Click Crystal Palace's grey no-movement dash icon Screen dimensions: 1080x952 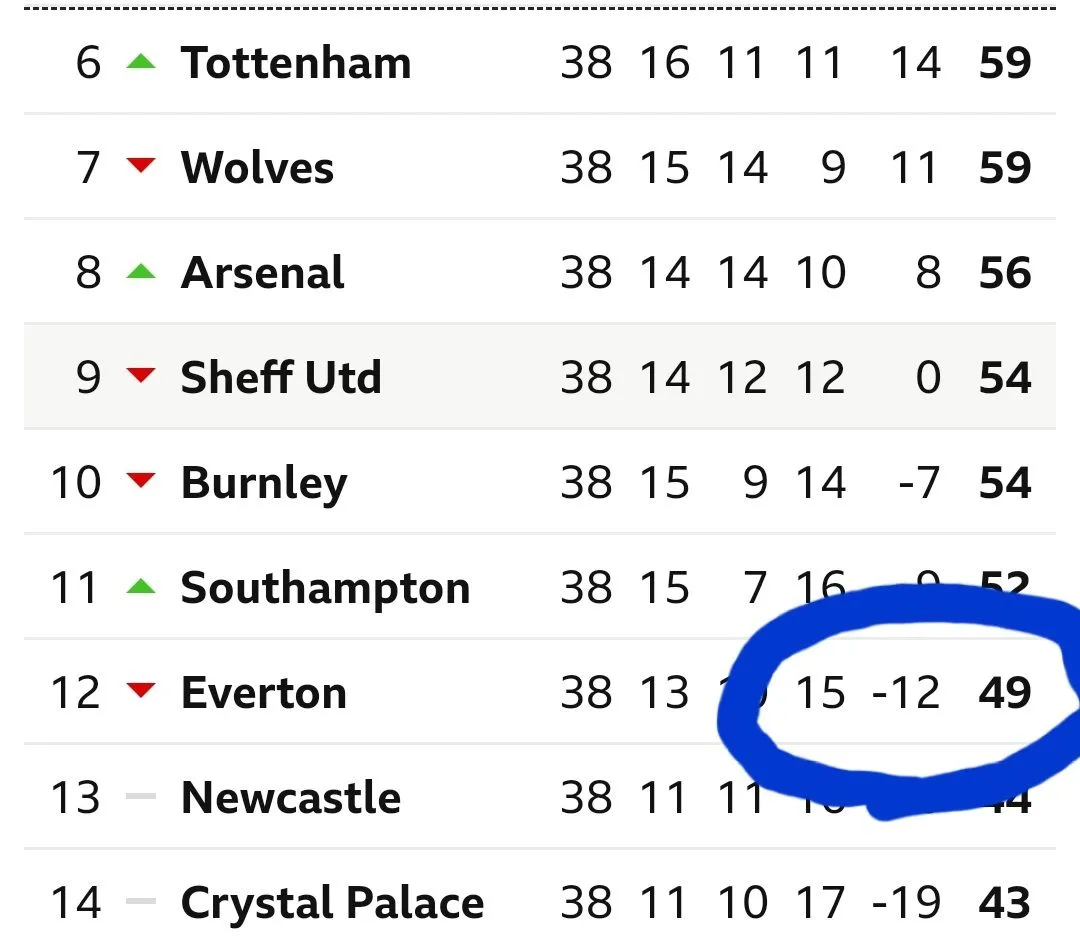pos(142,902)
